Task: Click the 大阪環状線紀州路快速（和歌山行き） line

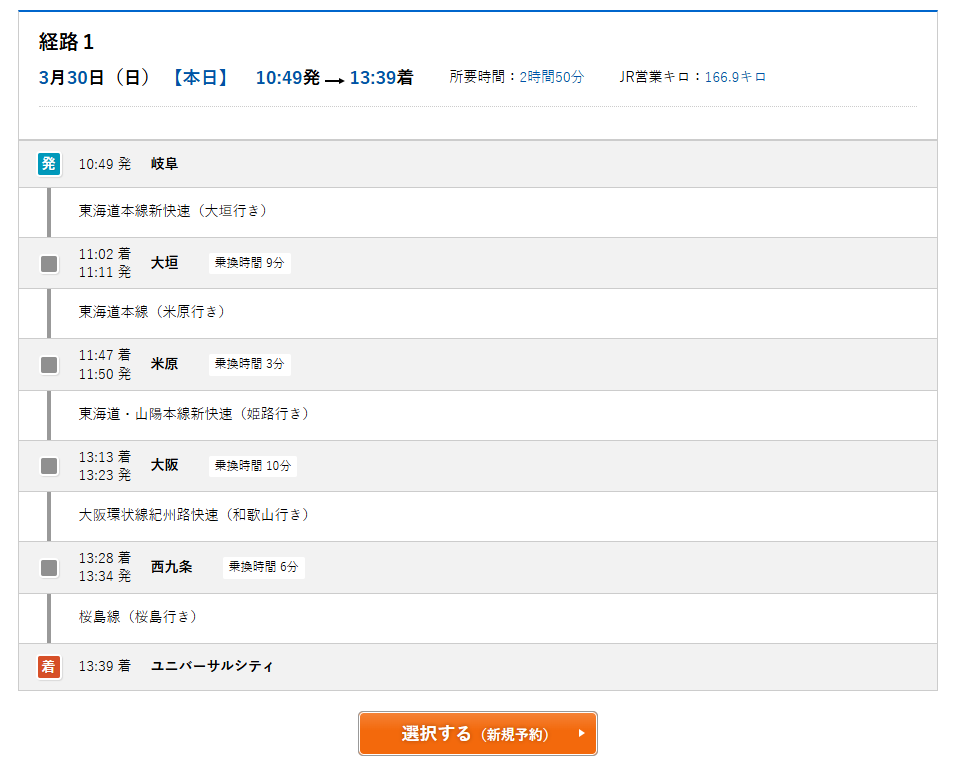Action: click(193, 515)
